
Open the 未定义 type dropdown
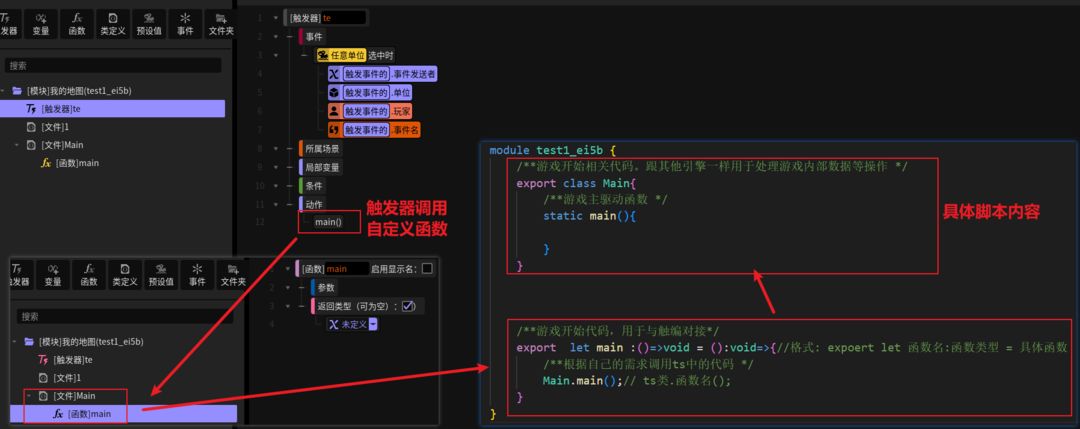373,324
